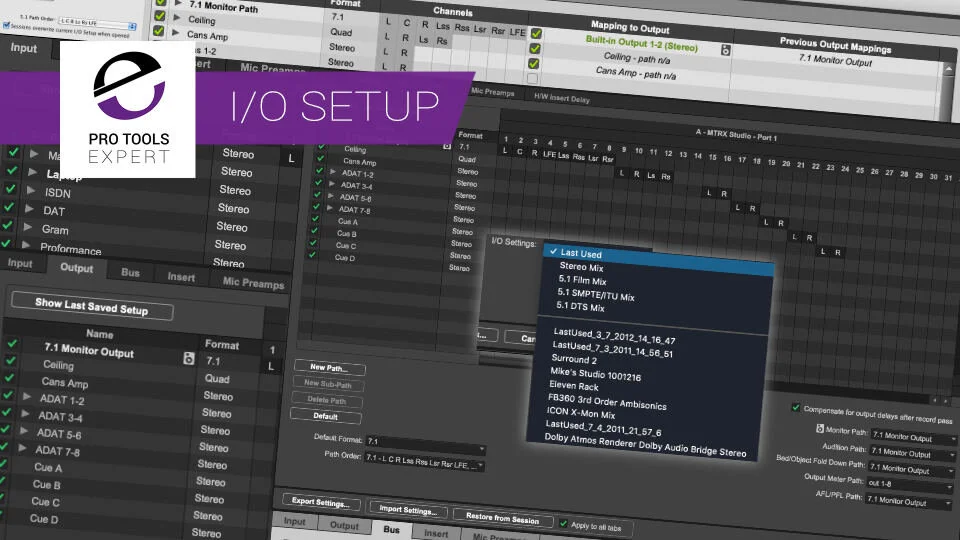Expand the DAT path triangle
The width and height of the screenshot is (960, 540).
coord(29,209)
